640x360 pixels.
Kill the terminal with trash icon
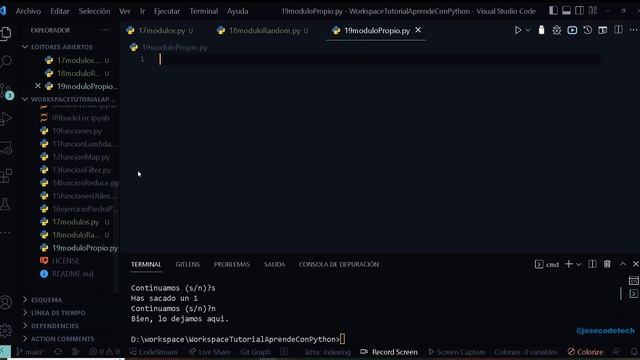coord(607,264)
